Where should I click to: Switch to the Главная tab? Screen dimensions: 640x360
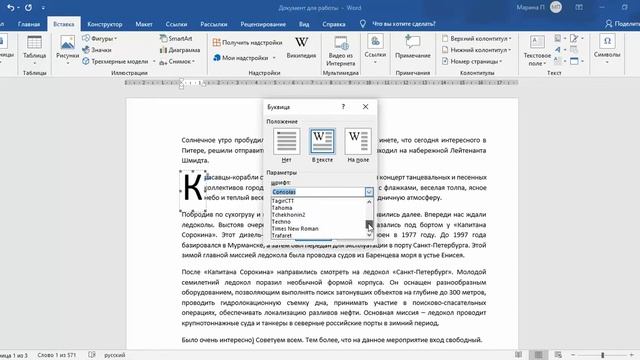[29, 24]
